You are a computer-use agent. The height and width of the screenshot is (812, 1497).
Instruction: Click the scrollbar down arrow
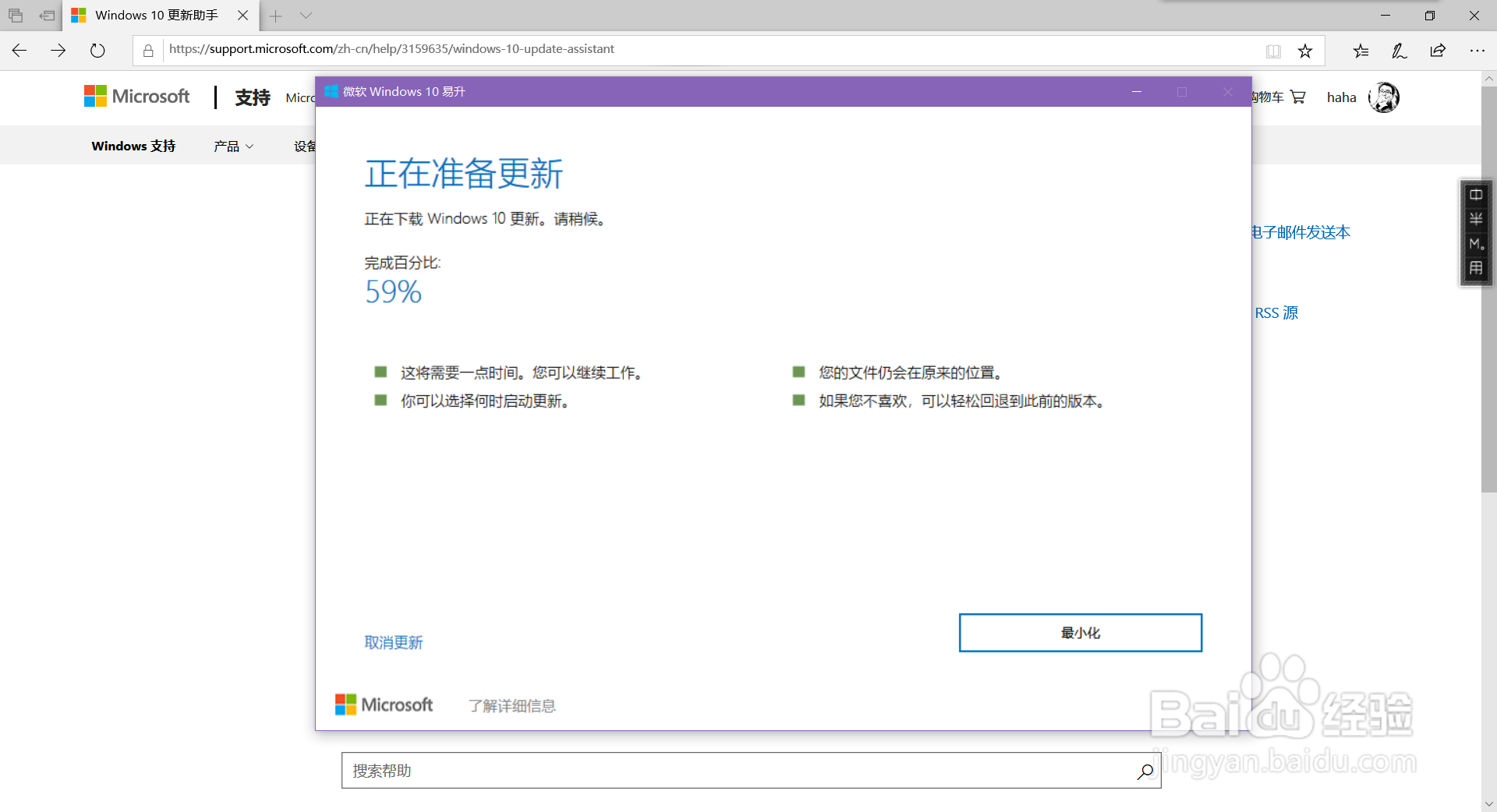click(x=1489, y=804)
